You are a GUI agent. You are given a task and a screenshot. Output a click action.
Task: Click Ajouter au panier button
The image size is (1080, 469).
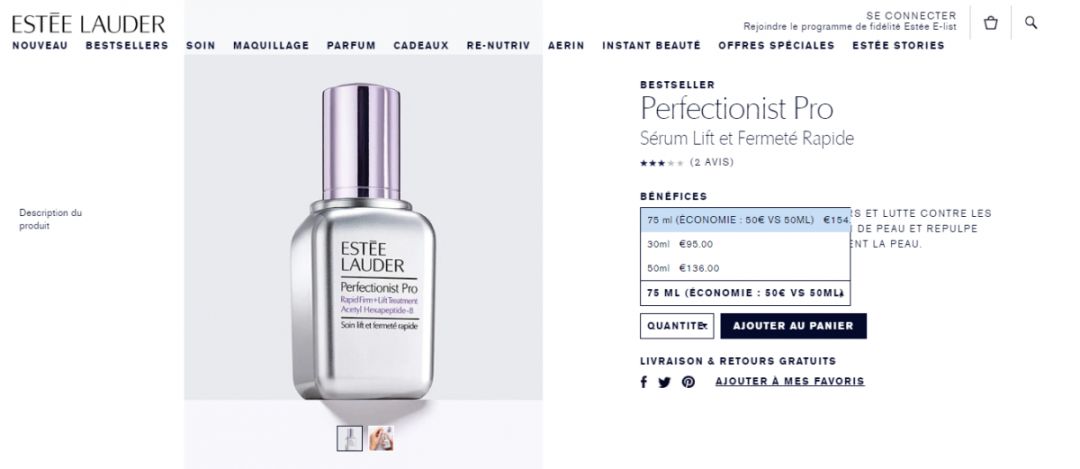793,326
